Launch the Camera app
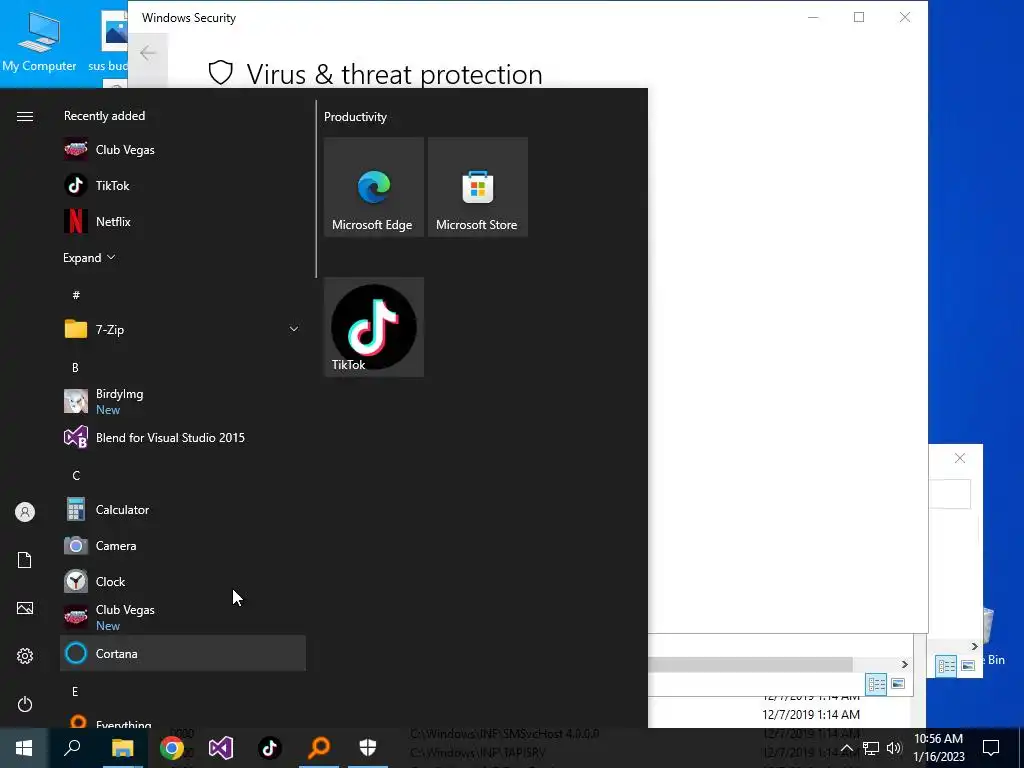 coord(183,545)
